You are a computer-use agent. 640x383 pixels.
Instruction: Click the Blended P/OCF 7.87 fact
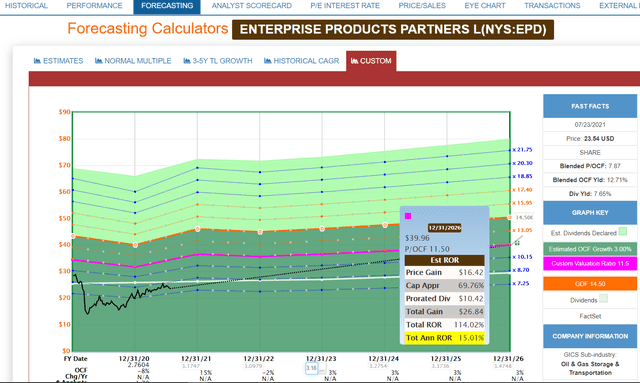590,166
